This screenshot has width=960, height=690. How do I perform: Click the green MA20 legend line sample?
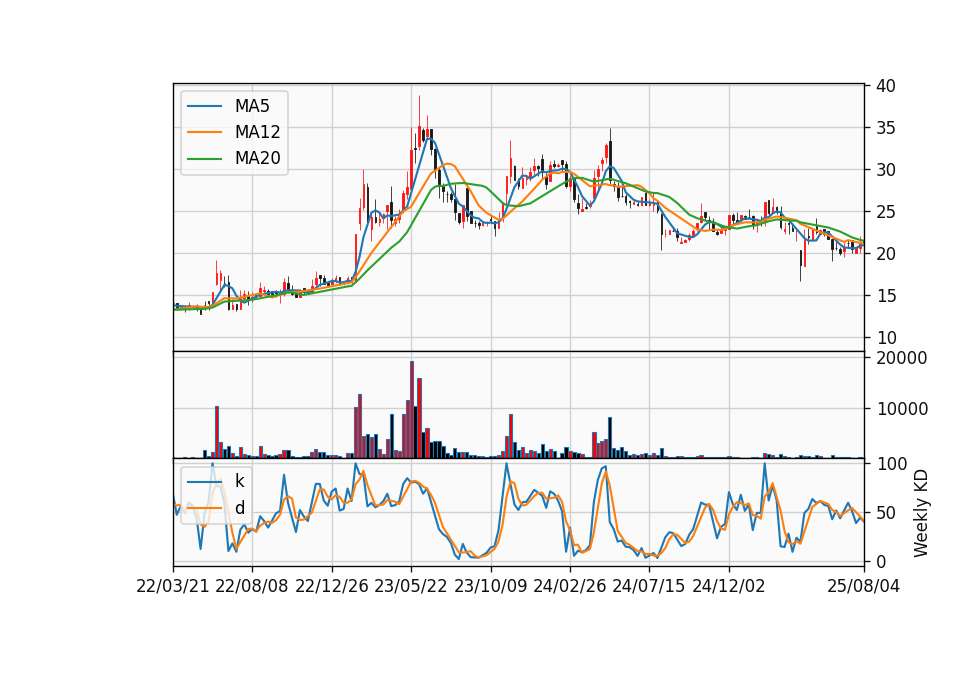tap(204, 159)
